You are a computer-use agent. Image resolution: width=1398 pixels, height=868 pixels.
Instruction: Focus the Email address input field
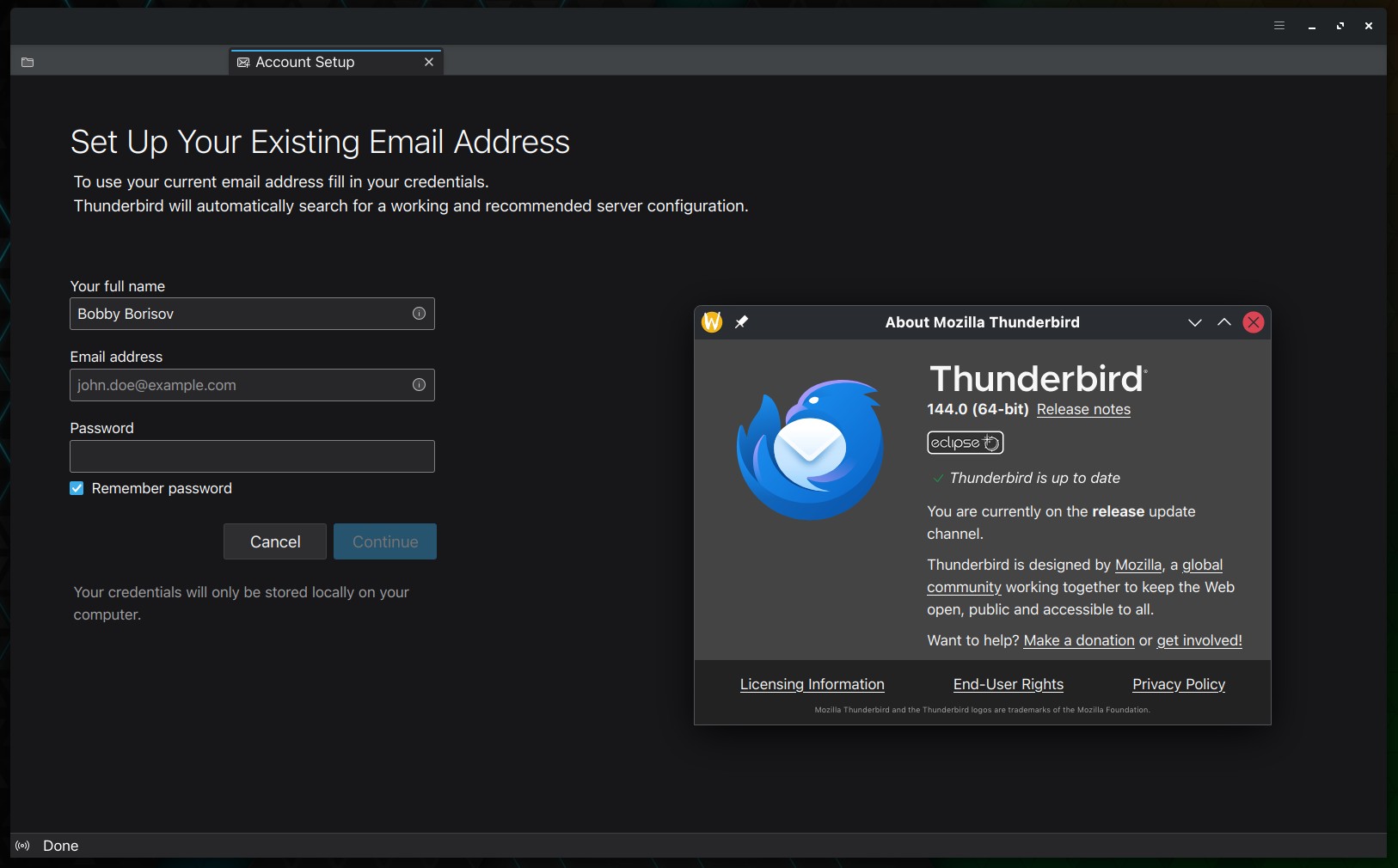click(241, 385)
